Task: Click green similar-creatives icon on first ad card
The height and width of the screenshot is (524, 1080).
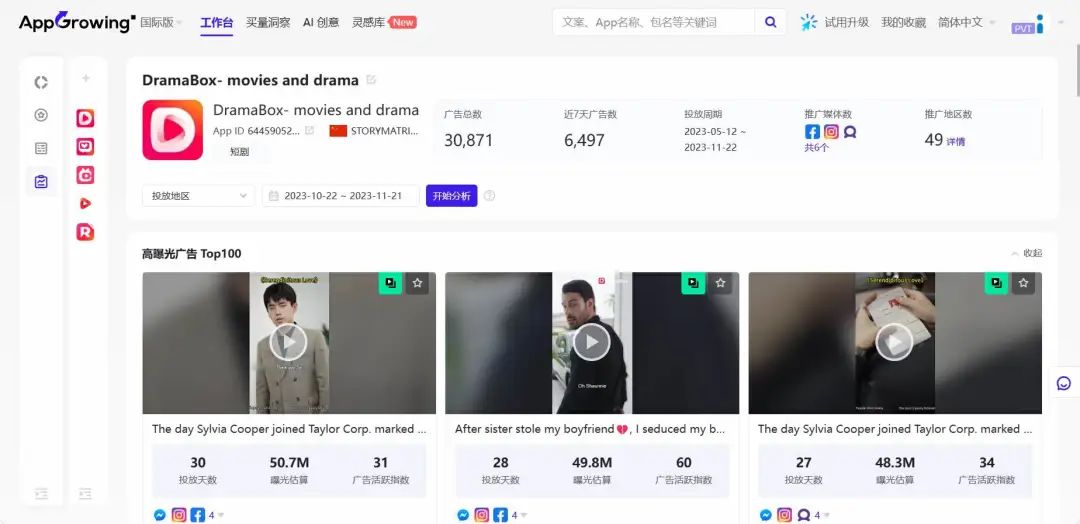Action: pos(391,283)
